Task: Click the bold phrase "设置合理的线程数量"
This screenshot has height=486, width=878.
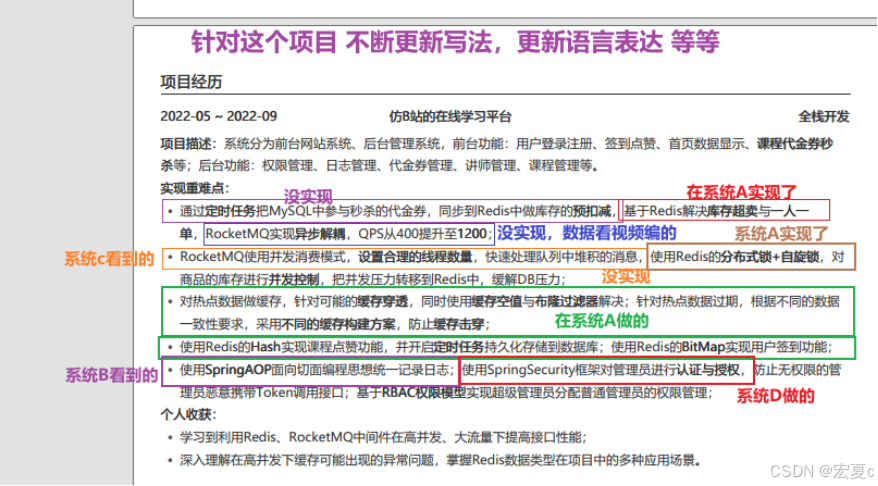Action: click(x=415, y=257)
